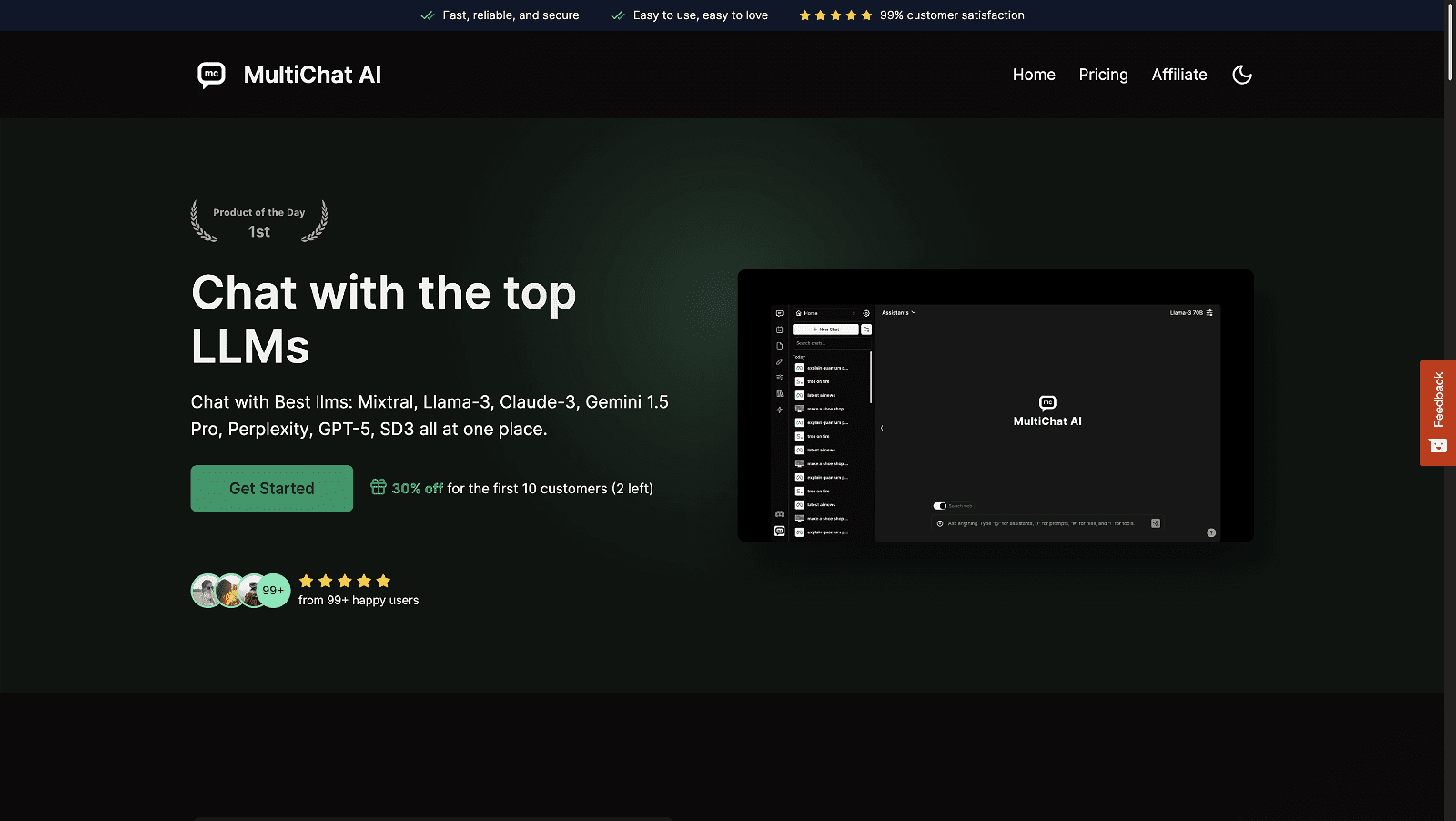Viewport: 1456px width, 821px height.
Task: Click the gift icon beside 30% off
Action: [379, 487]
